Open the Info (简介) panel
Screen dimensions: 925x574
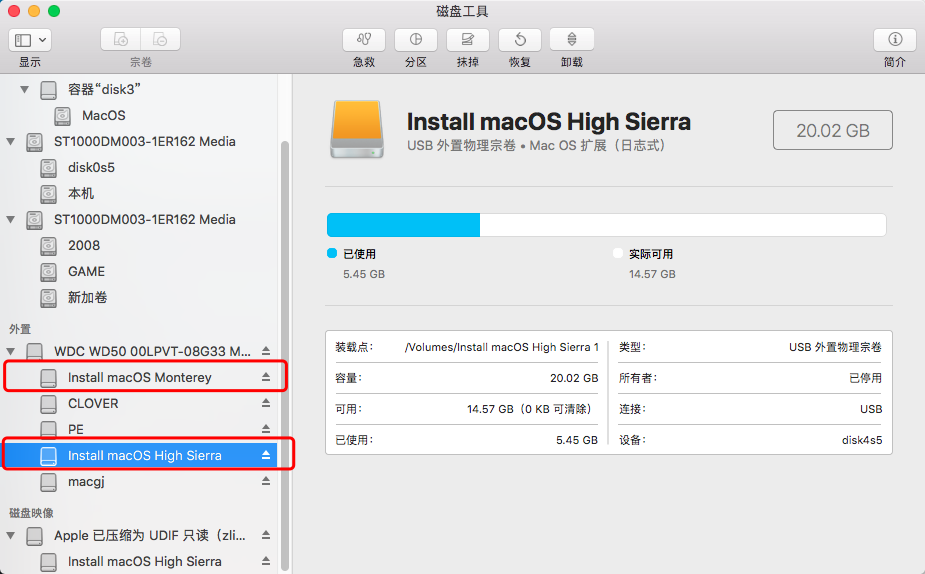click(894, 40)
